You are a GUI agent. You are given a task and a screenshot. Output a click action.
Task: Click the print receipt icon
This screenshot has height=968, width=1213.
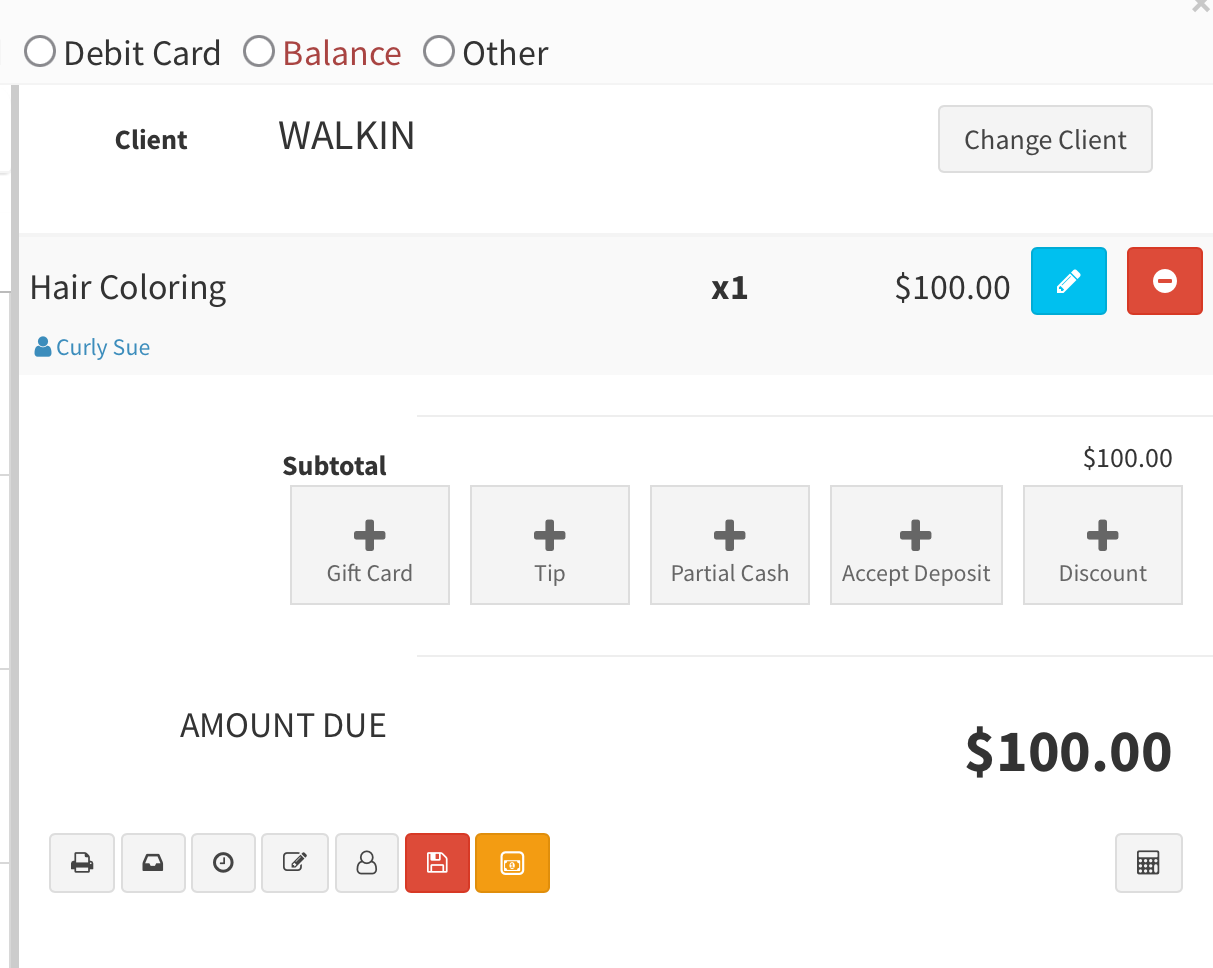82,862
